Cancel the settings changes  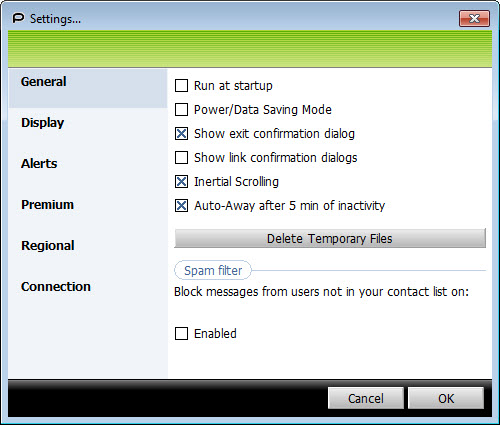[366, 398]
